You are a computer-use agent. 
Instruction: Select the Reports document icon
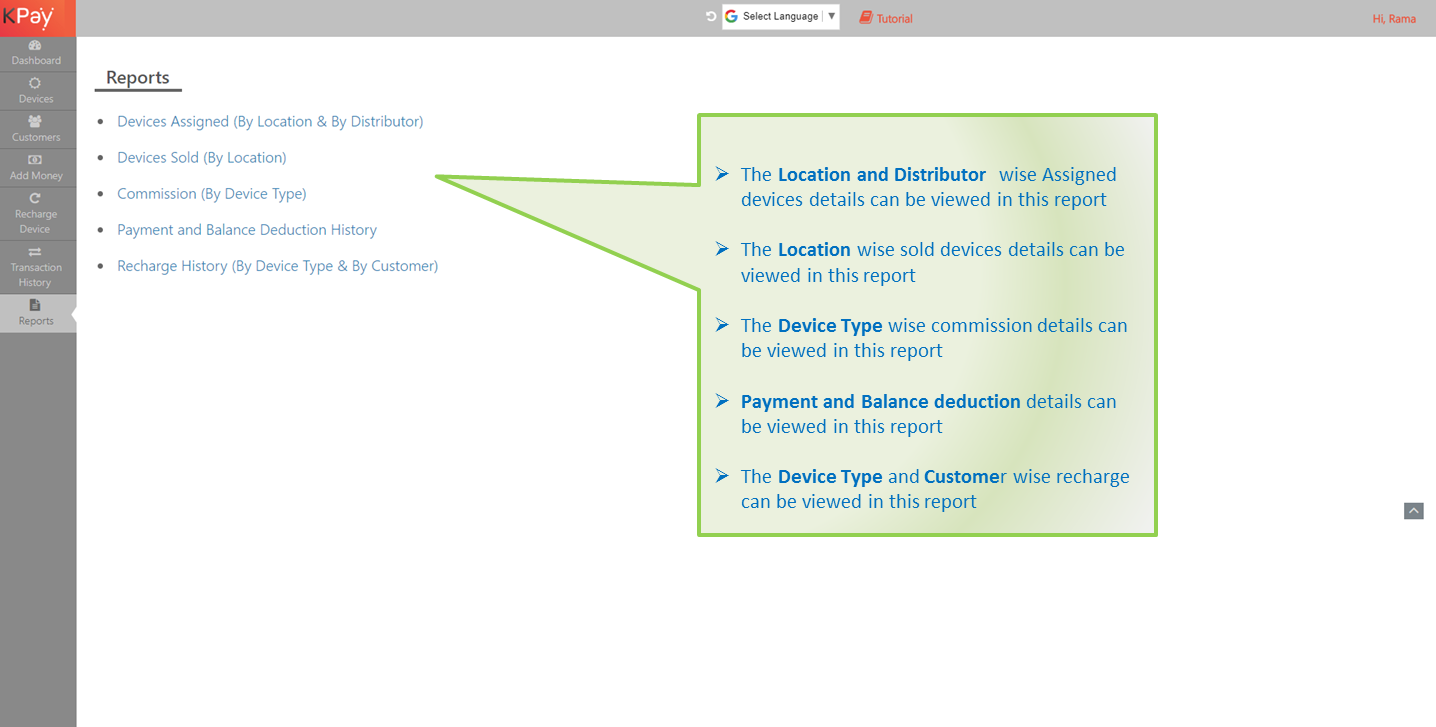click(35, 305)
